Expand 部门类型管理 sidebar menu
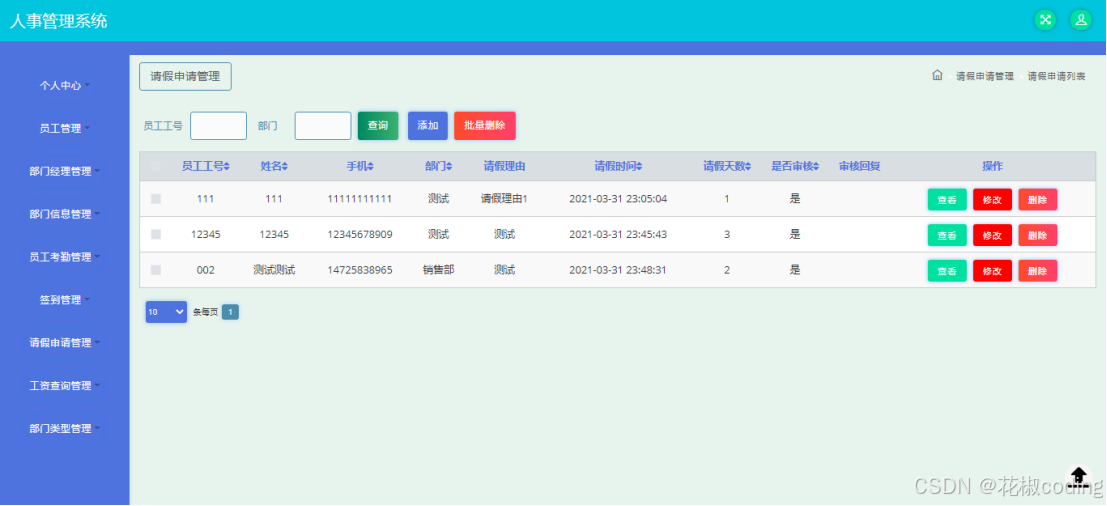The width and height of the screenshot is (1107, 506). coord(64,428)
